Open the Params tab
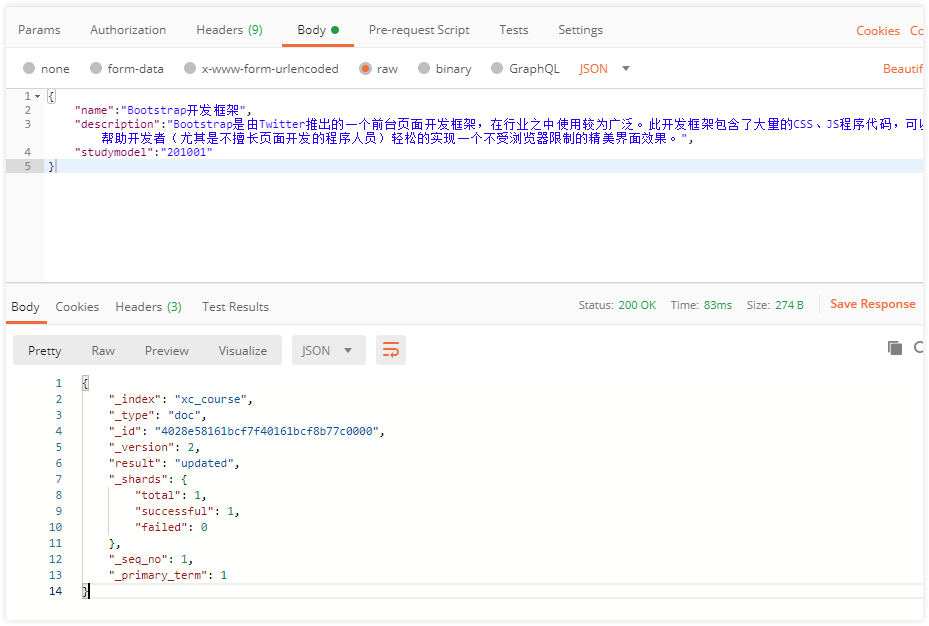Screen dimensions: 929x626 click(x=39, y=30)
